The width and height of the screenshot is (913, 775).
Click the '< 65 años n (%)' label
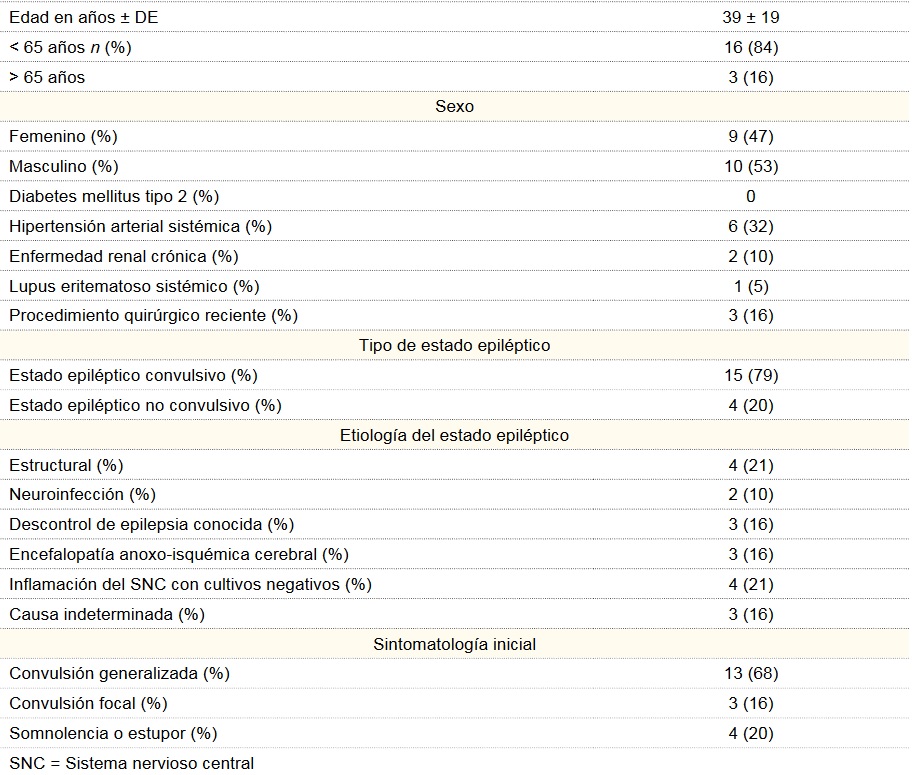tap(70, 47)
